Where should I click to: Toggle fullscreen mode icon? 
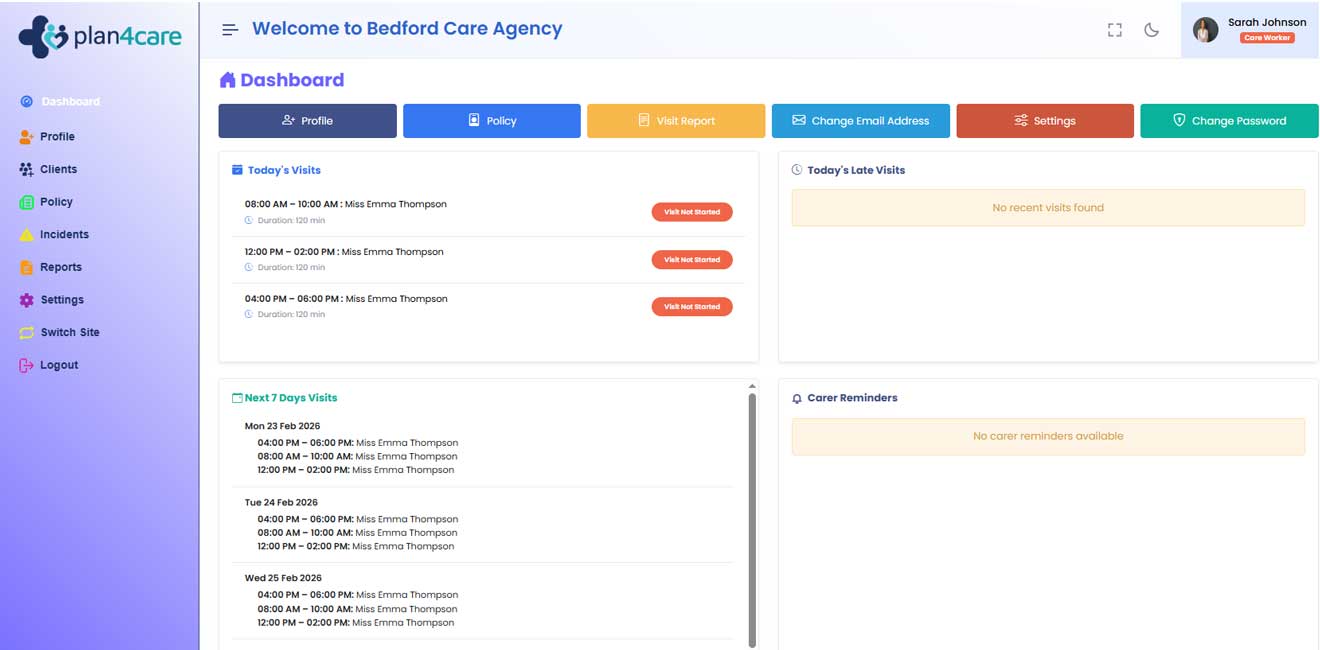pyautogui.click(x=1115, y=30)
